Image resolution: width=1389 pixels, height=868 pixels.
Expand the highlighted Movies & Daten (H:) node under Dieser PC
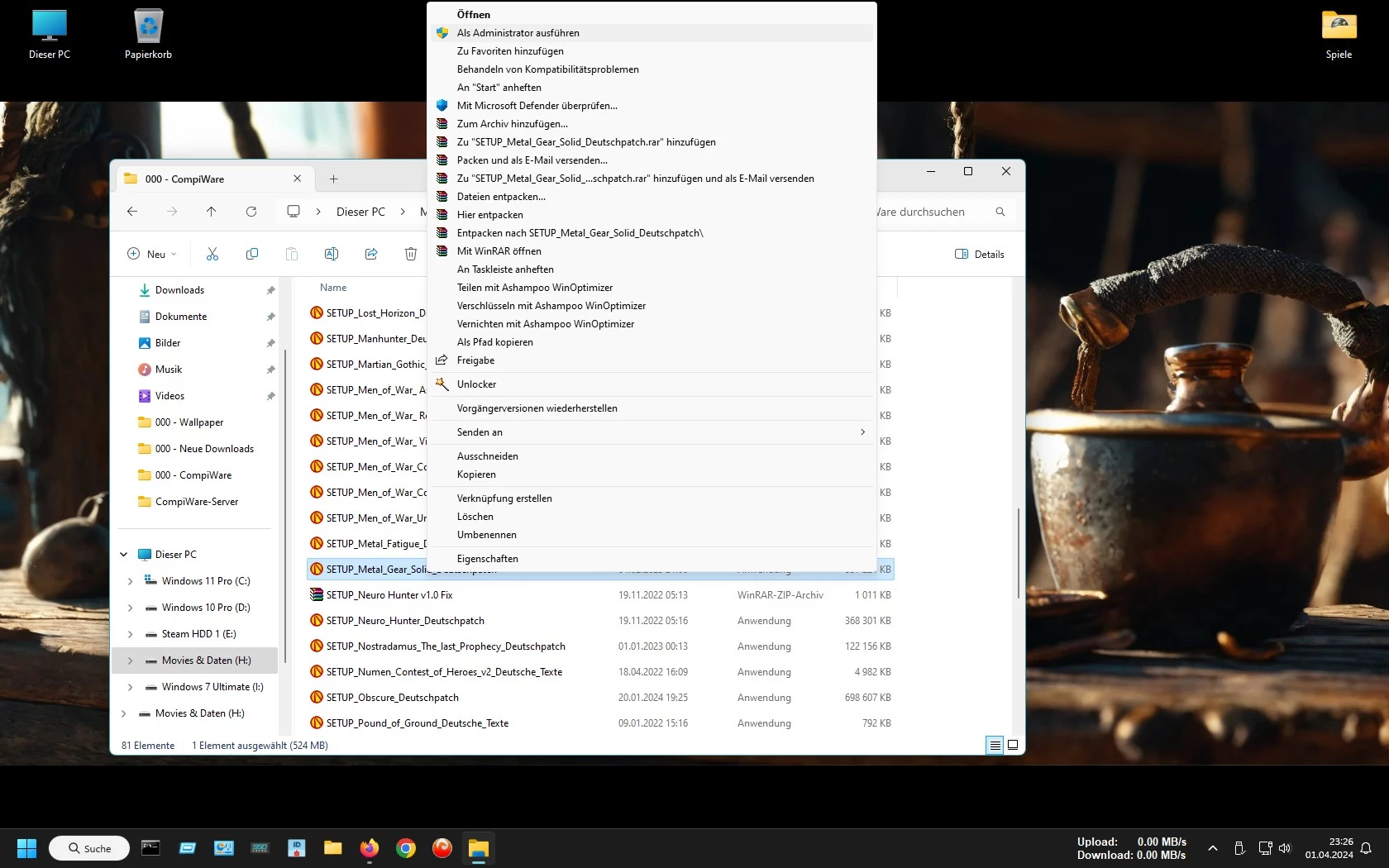[x=130, y=661]
